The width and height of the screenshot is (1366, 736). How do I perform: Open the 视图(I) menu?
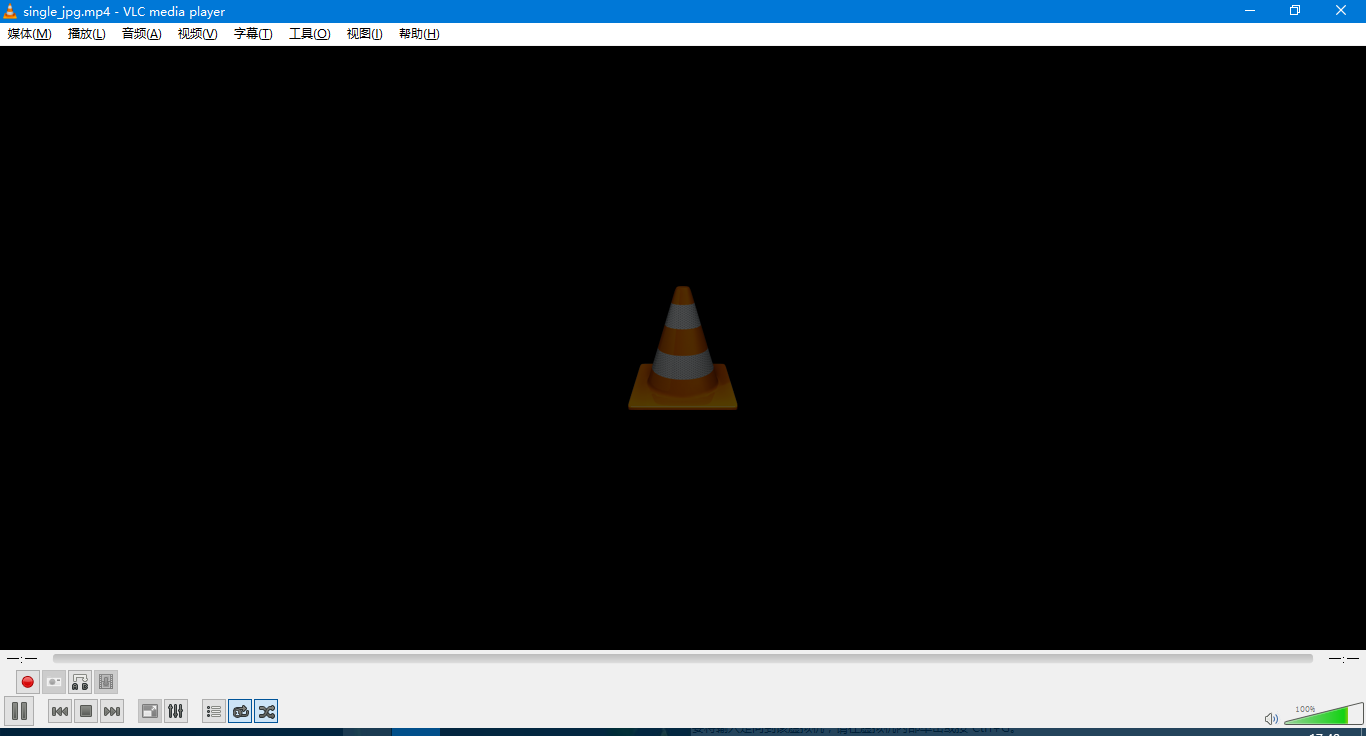pos(365,34)
